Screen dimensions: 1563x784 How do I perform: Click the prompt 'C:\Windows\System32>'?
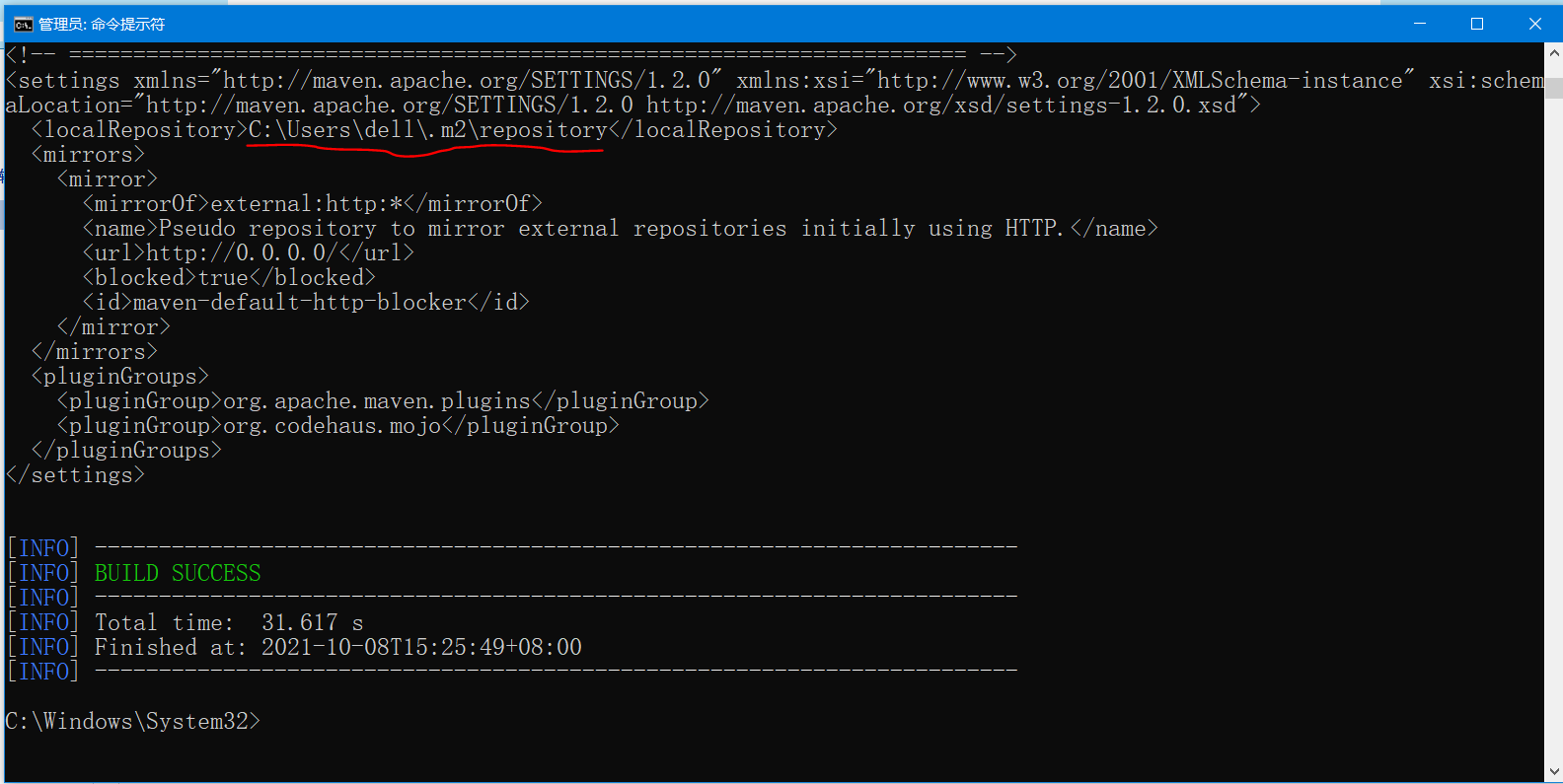(x=133, y=721)
